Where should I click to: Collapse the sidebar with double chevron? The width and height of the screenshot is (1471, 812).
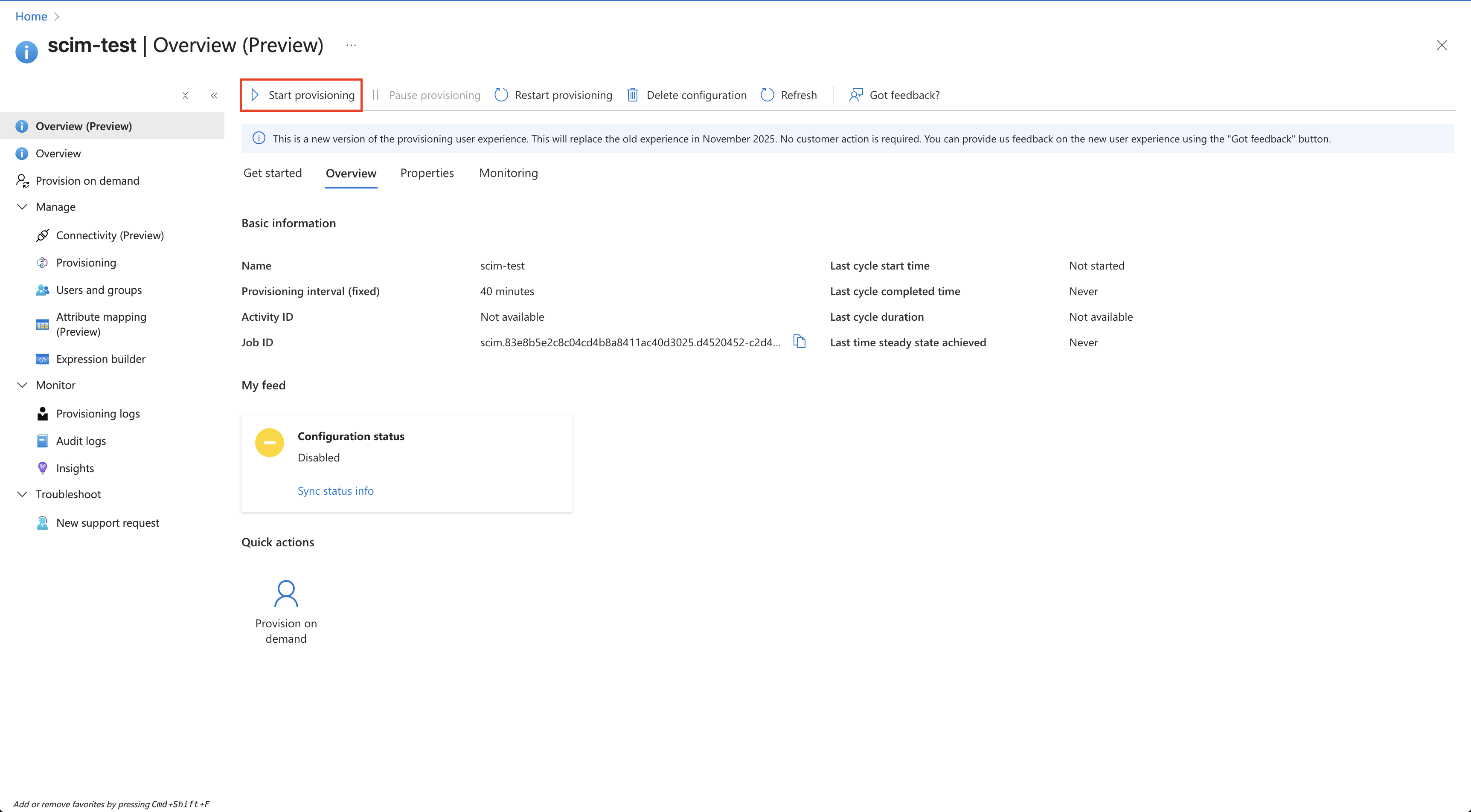click(214, 96)
